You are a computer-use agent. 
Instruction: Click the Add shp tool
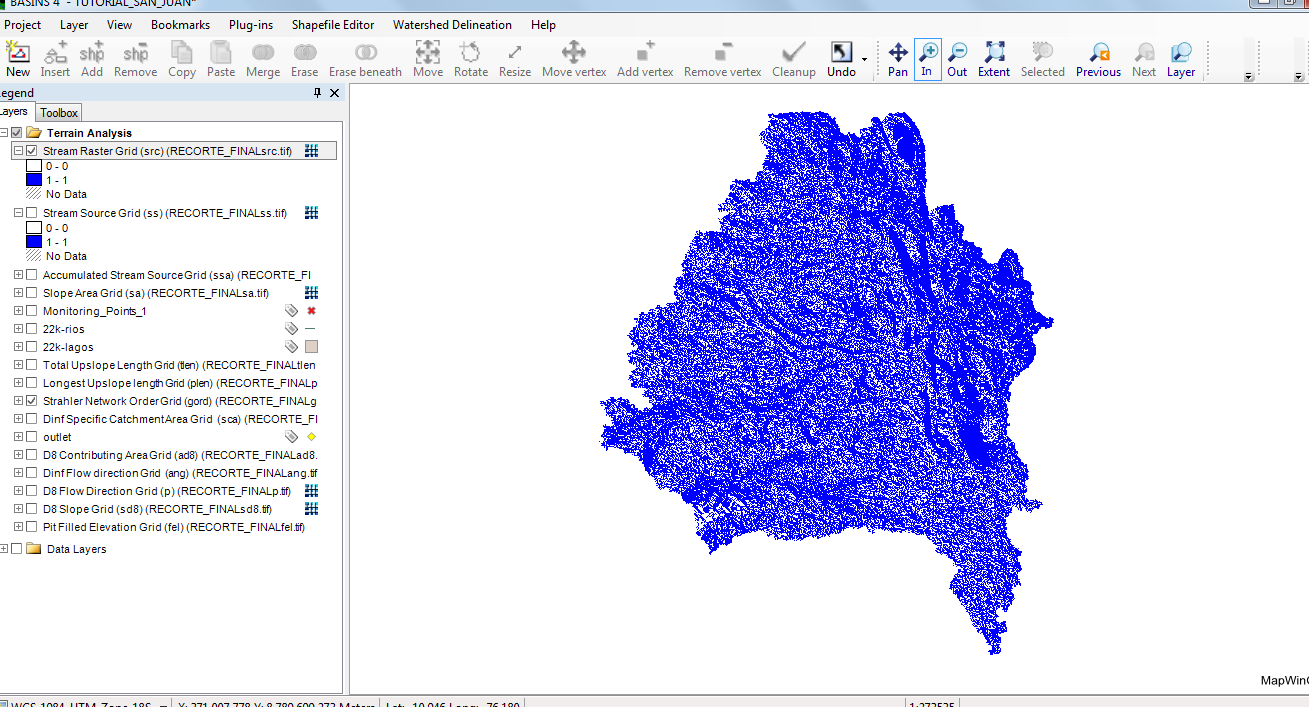(x=92, y=59)
